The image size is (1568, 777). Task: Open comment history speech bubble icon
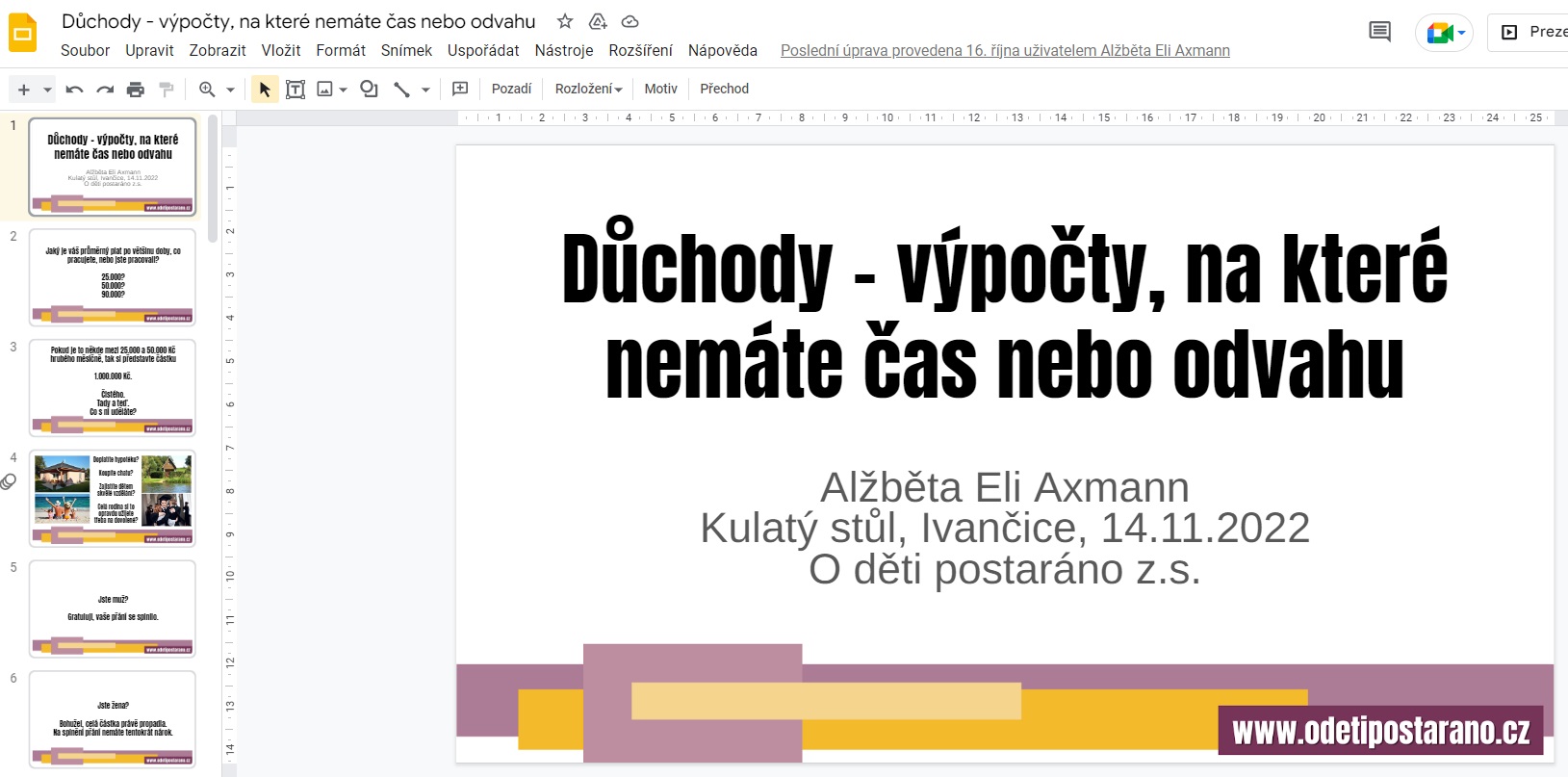click(x=1379, y=32)
